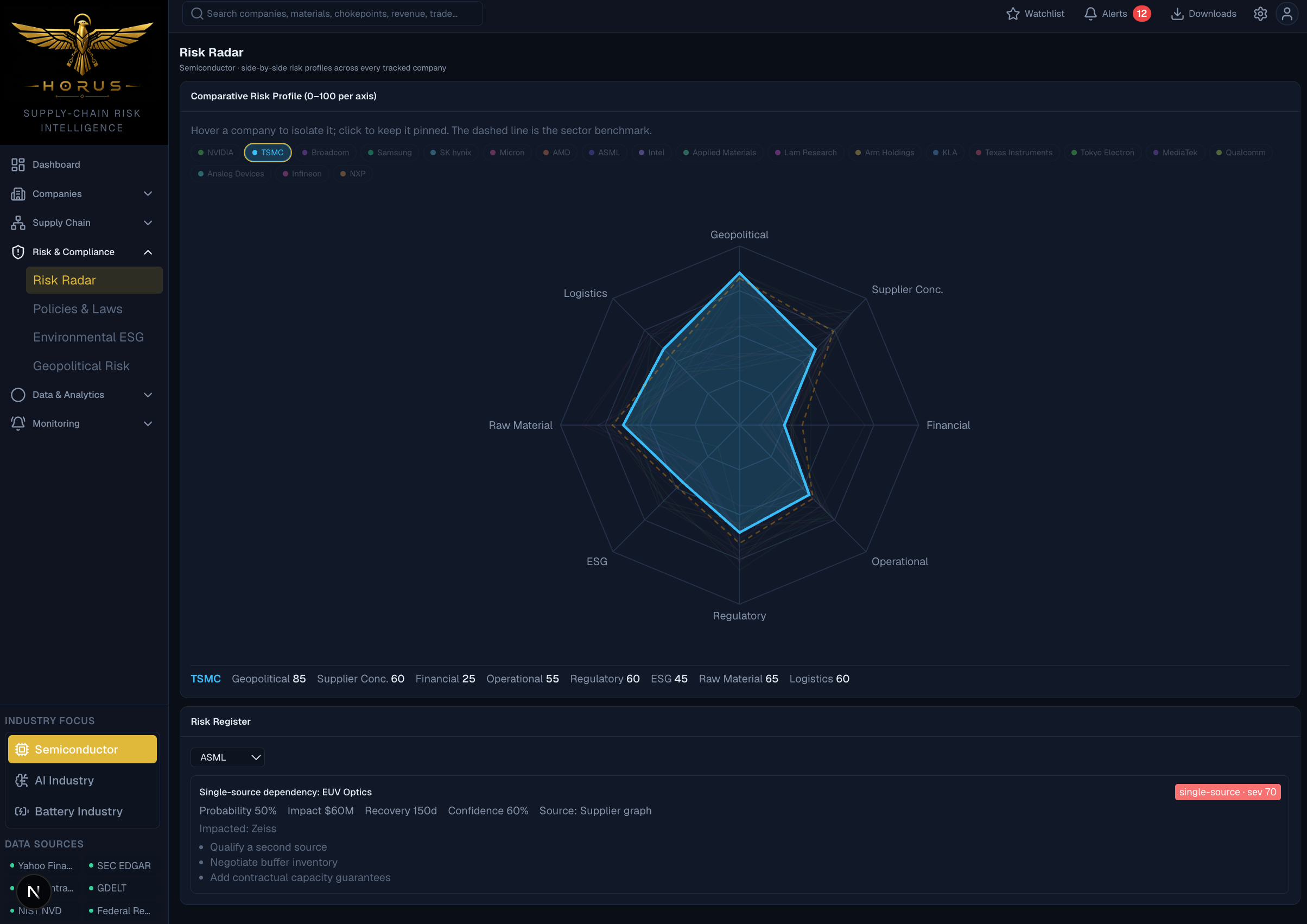The height and width of the screenshot is (924, 1307).
Task: Open settings via the gear icon
Action: pos(1260,14)
